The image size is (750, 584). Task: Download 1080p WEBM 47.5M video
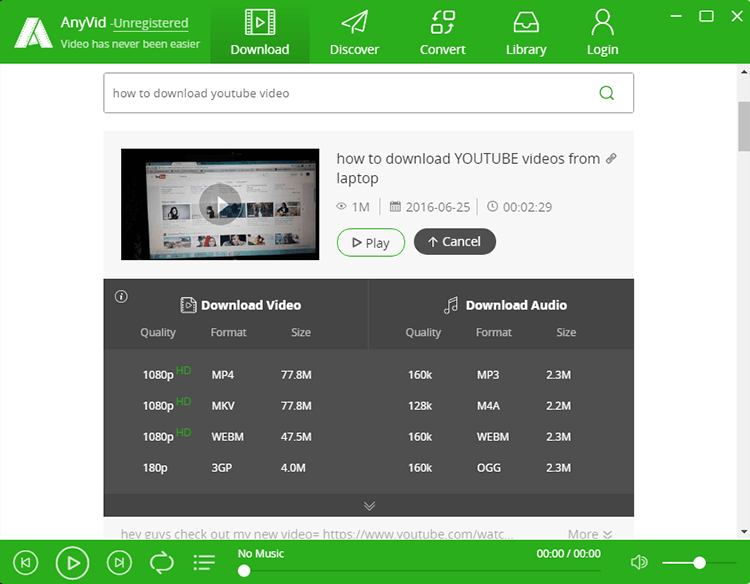(x=227, y=437)
